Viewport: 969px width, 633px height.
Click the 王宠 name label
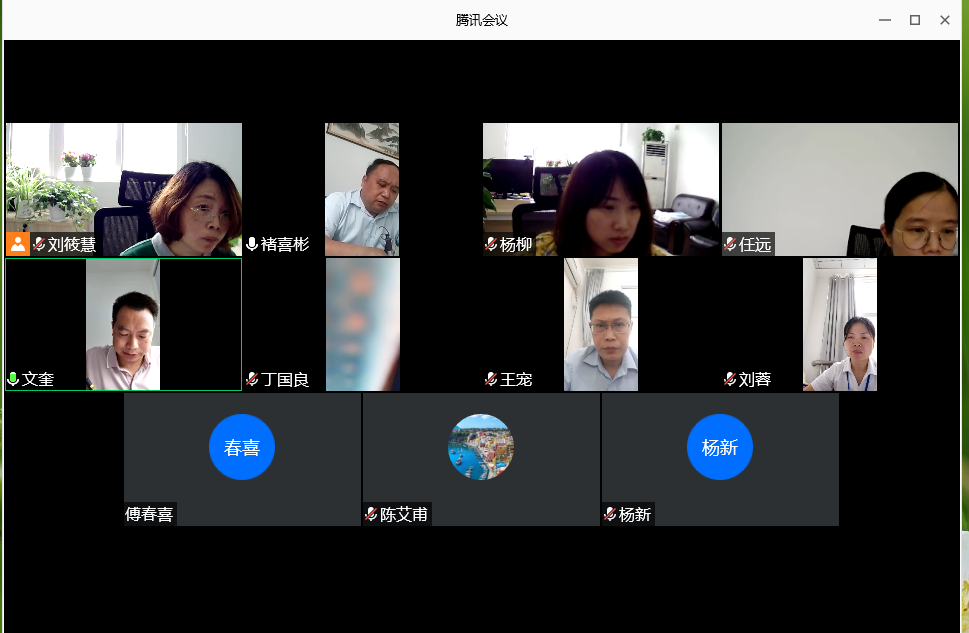click(x=516, y=379)
